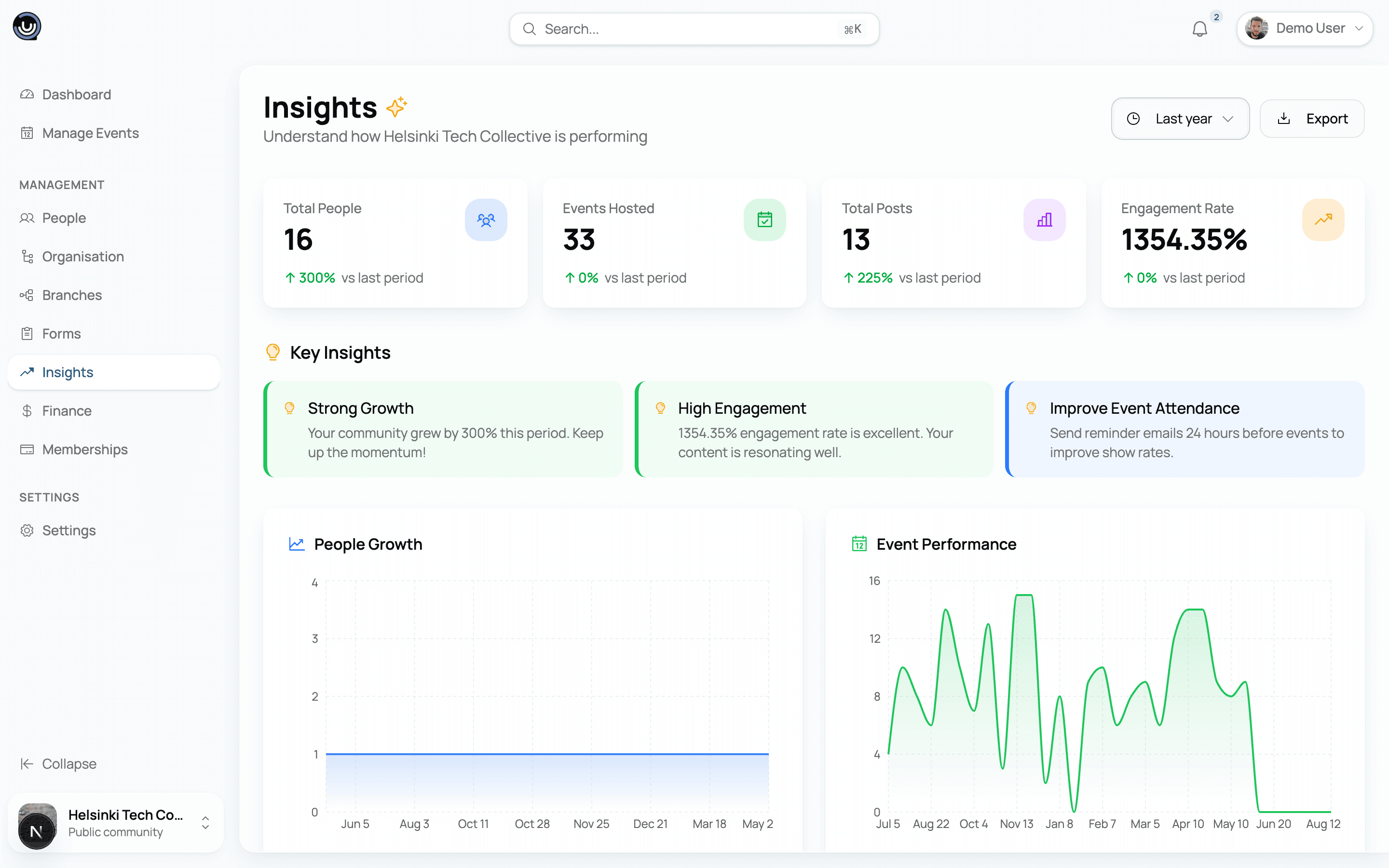1389x868 pixels.
Task: Go to Manage Events
Action: 114,133
